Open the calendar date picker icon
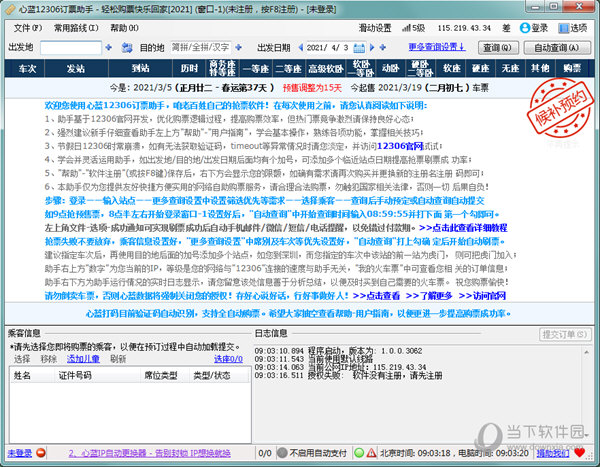Screen dimensions: 600x467 click(359, 48)
